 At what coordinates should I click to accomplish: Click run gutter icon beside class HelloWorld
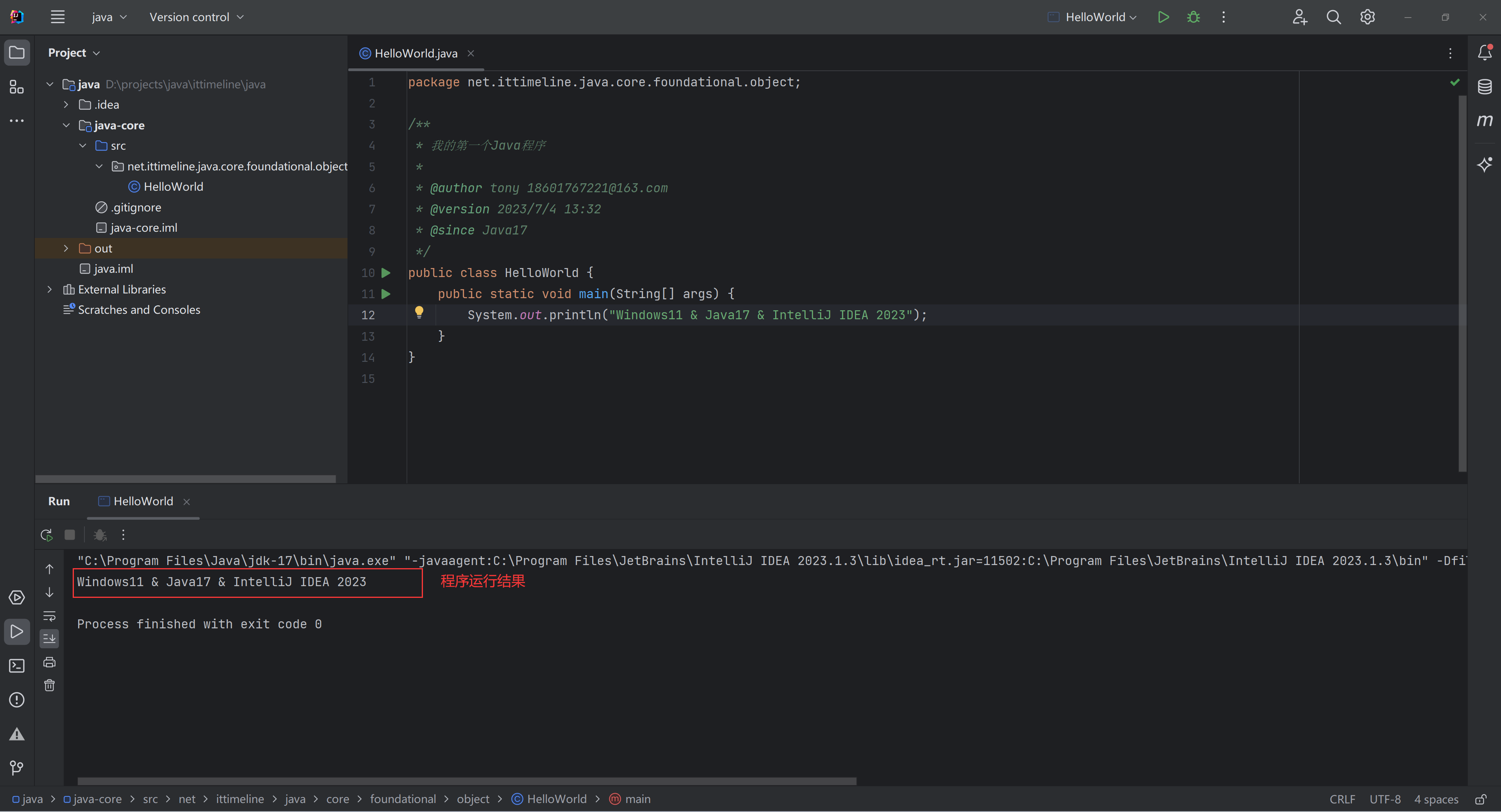click(386, 273)
